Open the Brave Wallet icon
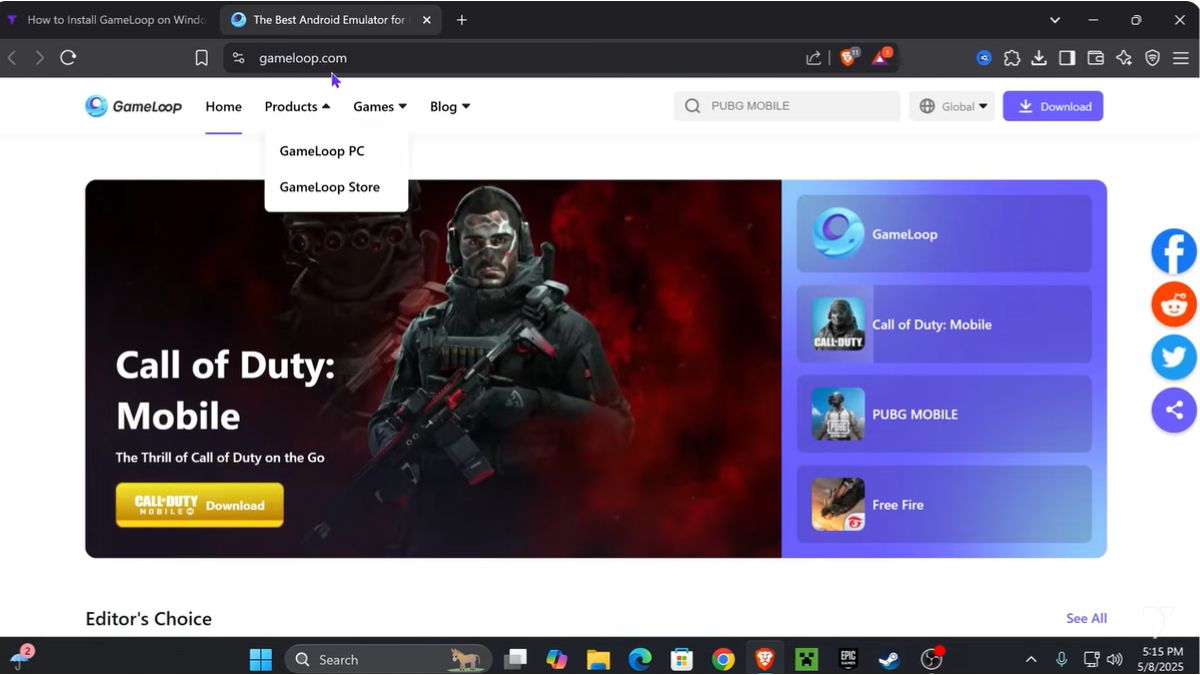Viewport: 1200px width, 675px height. (1095, 58)
